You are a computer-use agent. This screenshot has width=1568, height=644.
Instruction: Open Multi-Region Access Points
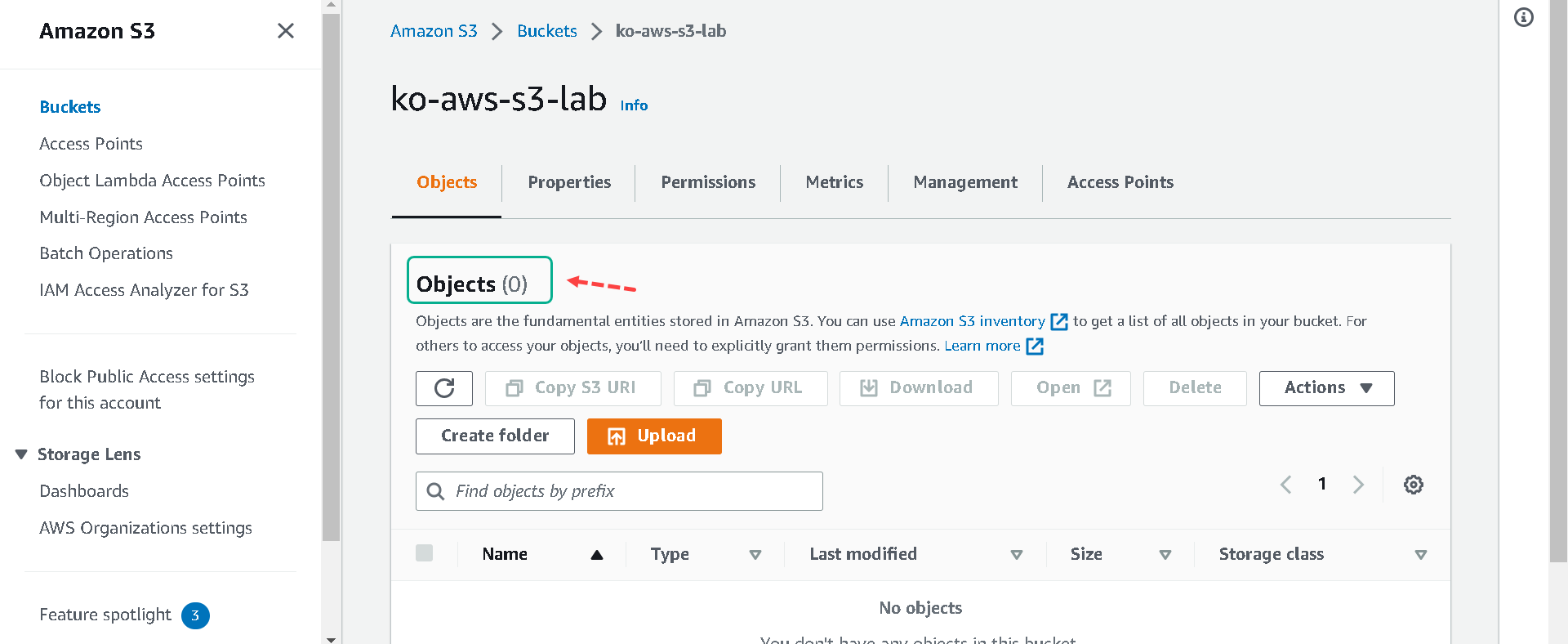(143, 217)
